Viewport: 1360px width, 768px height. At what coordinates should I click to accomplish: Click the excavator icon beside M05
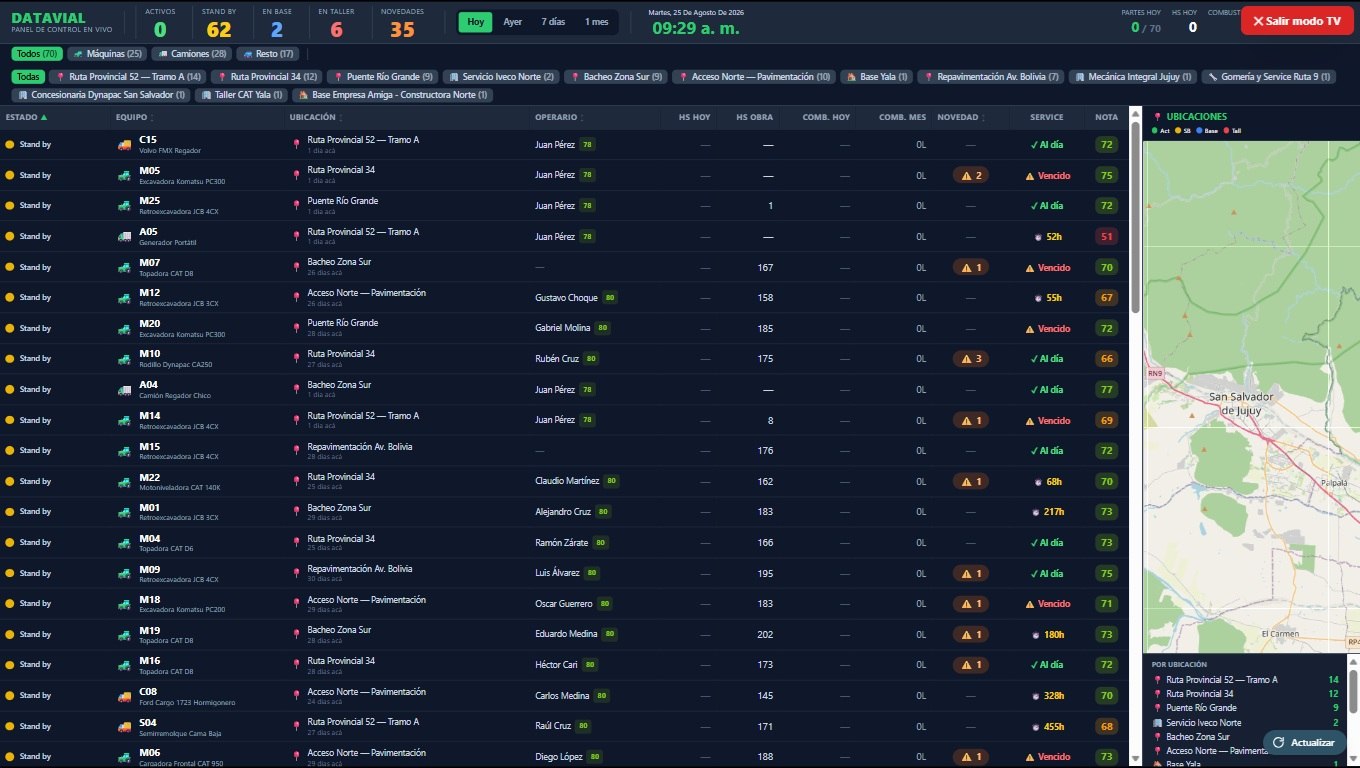tap(124, 175)
